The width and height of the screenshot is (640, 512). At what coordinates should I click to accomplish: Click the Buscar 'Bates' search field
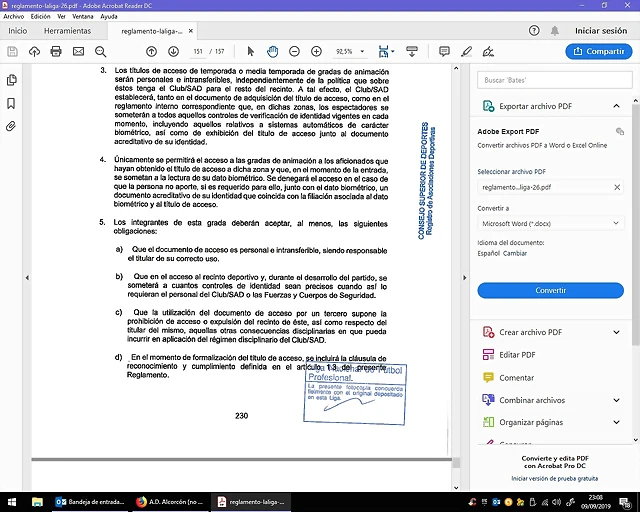[x=555, y=80]
